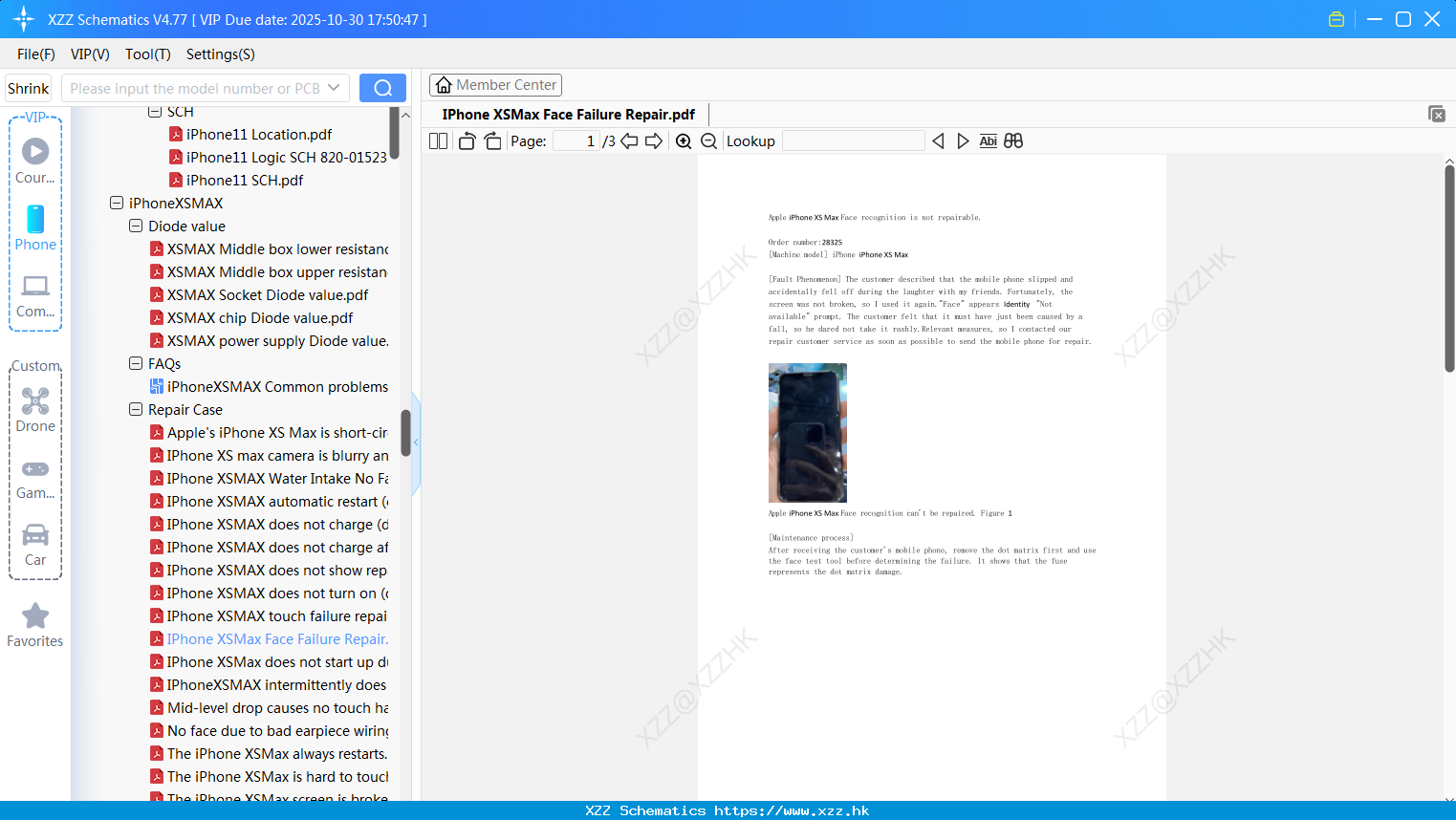1456x820 pixels.
Task: Open iPhone11 Location.pdf
Action: pos(259,134)
